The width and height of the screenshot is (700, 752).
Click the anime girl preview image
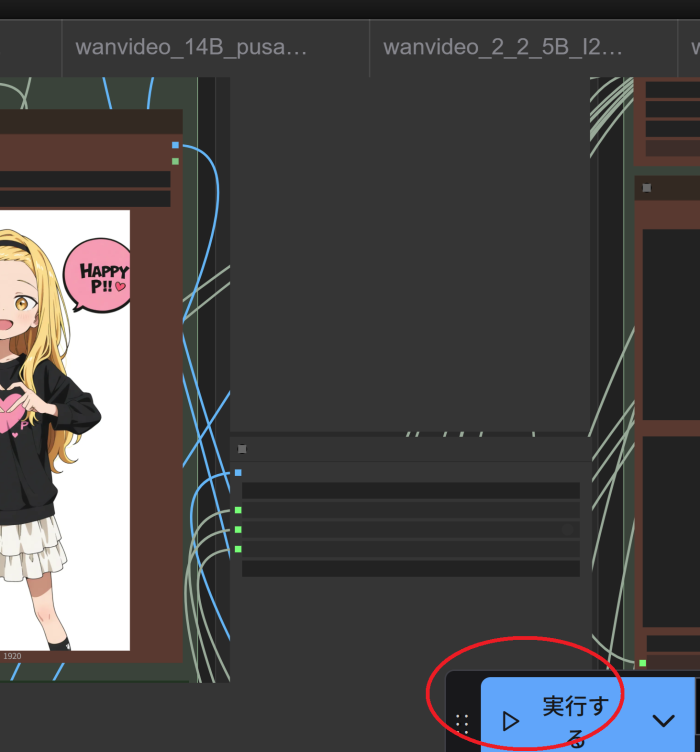65,430
